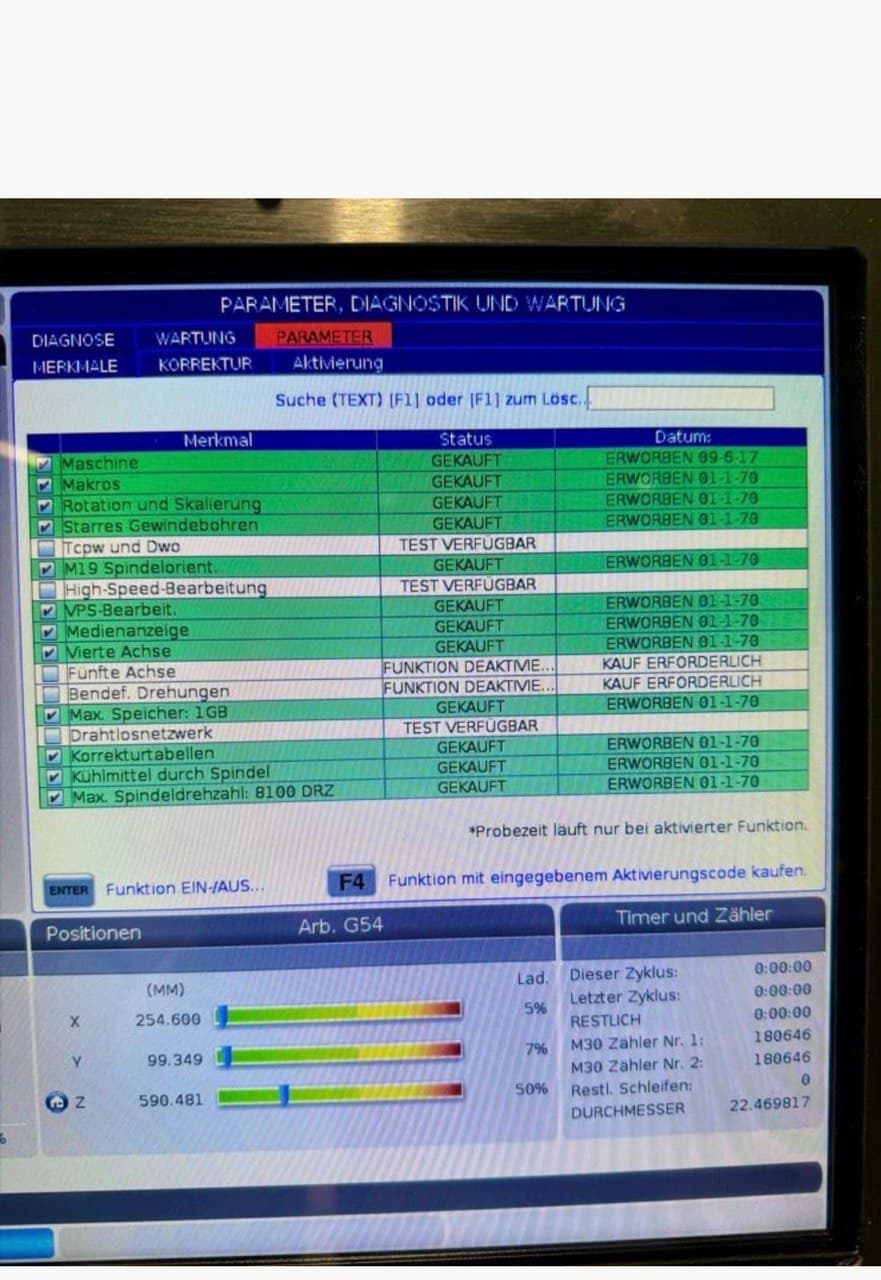Screen dimensions: 881x1280
Task: Select the Timer und Zähler panel header
Action: 694,915
